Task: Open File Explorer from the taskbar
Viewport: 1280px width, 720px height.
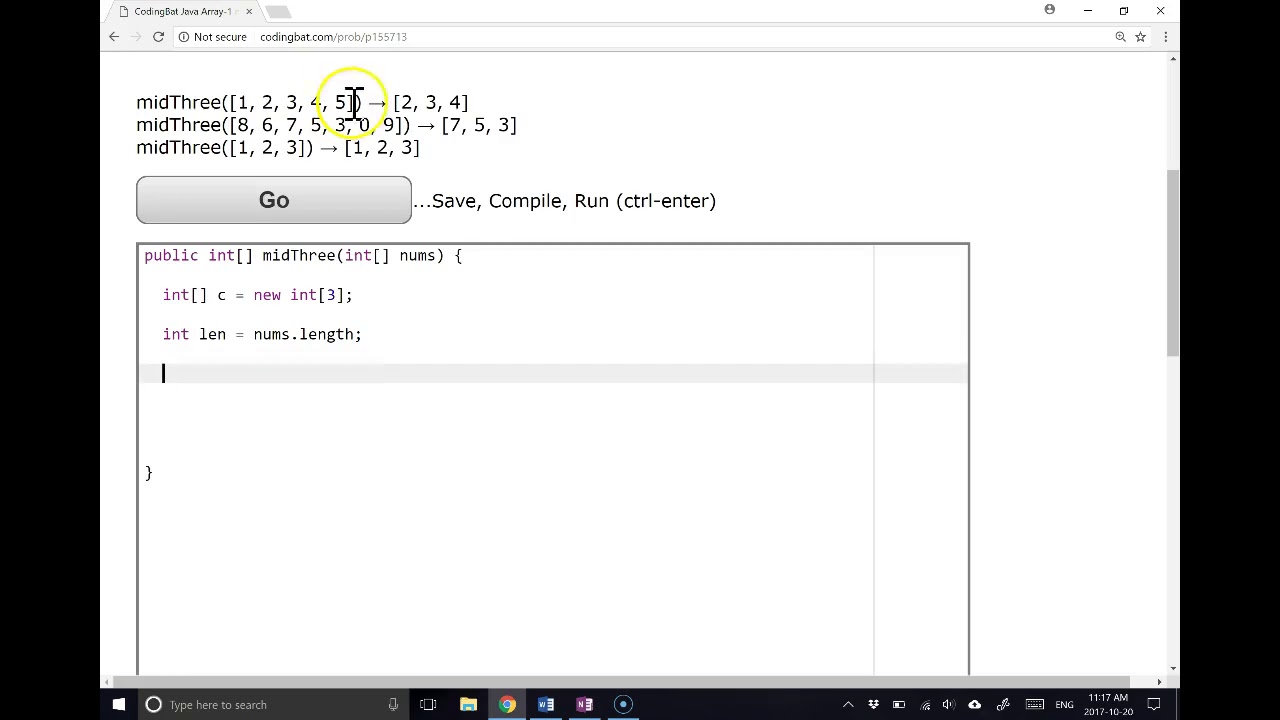Action: (x=468, y=705)
